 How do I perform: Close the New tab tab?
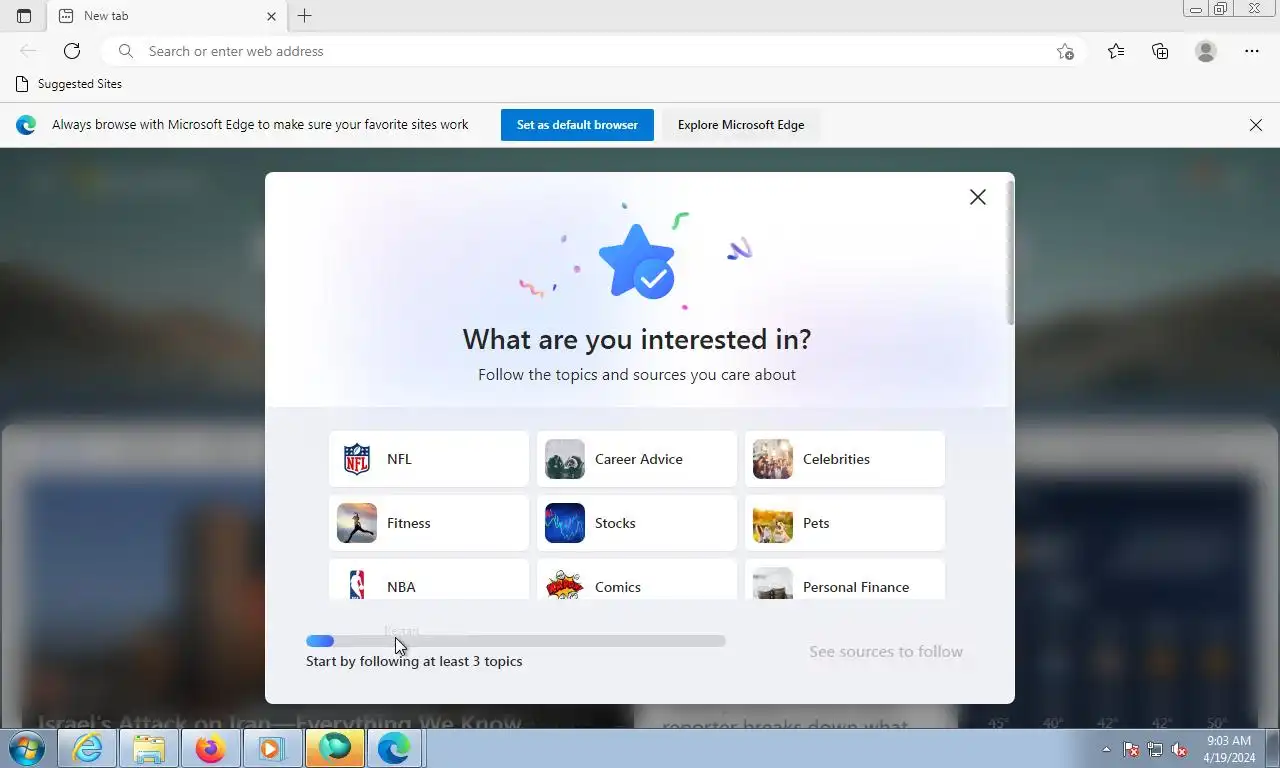(x=271, y=16)
